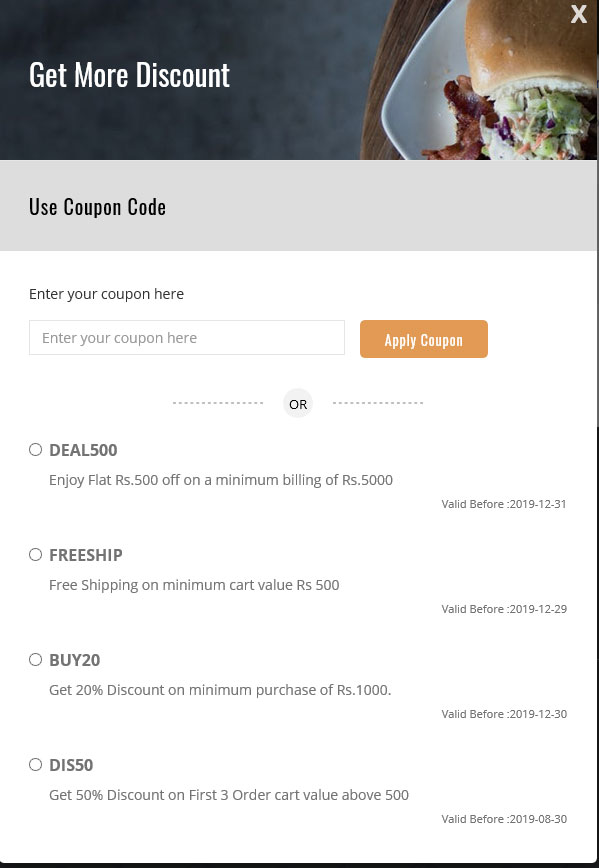Viewport: 599px width, 868px height.
Task: Choose the BUY20 radio option
Action: [x=35, y=659]
